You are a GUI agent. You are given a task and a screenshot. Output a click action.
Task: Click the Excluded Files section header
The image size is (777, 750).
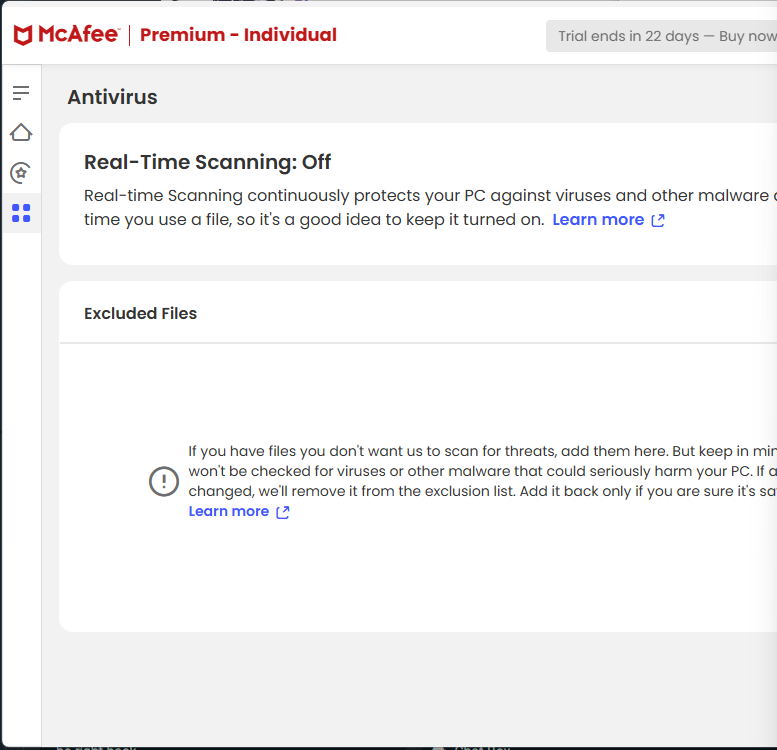click(140, 313)
